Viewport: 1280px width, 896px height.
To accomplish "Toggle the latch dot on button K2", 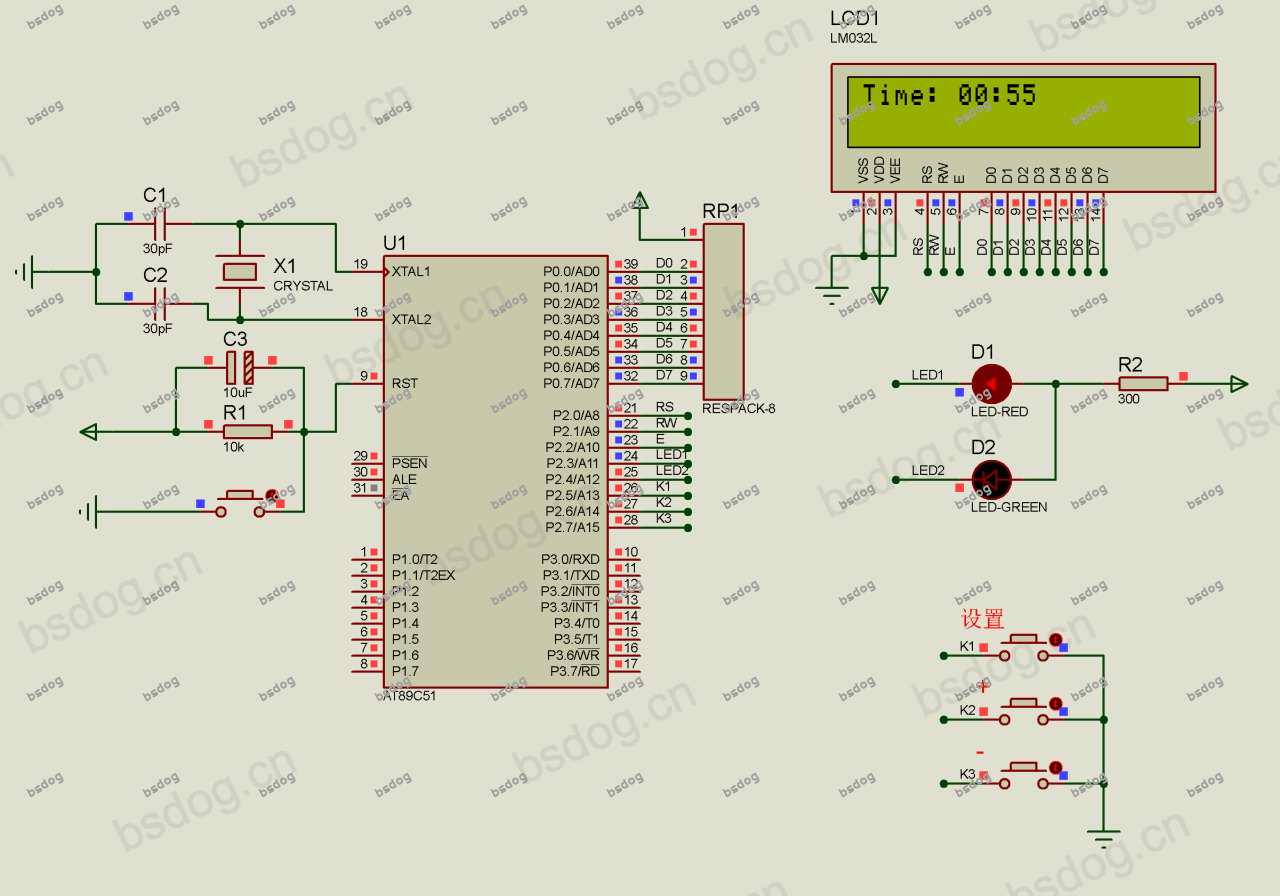I will (x=1055, y=703).
